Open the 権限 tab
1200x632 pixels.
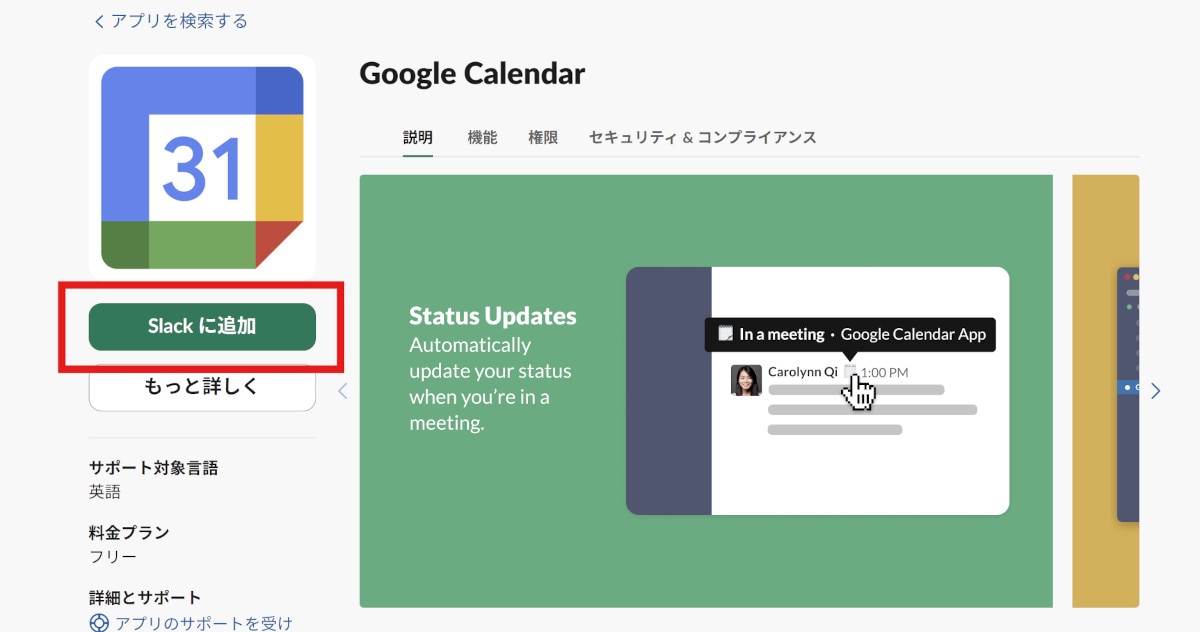543,138
